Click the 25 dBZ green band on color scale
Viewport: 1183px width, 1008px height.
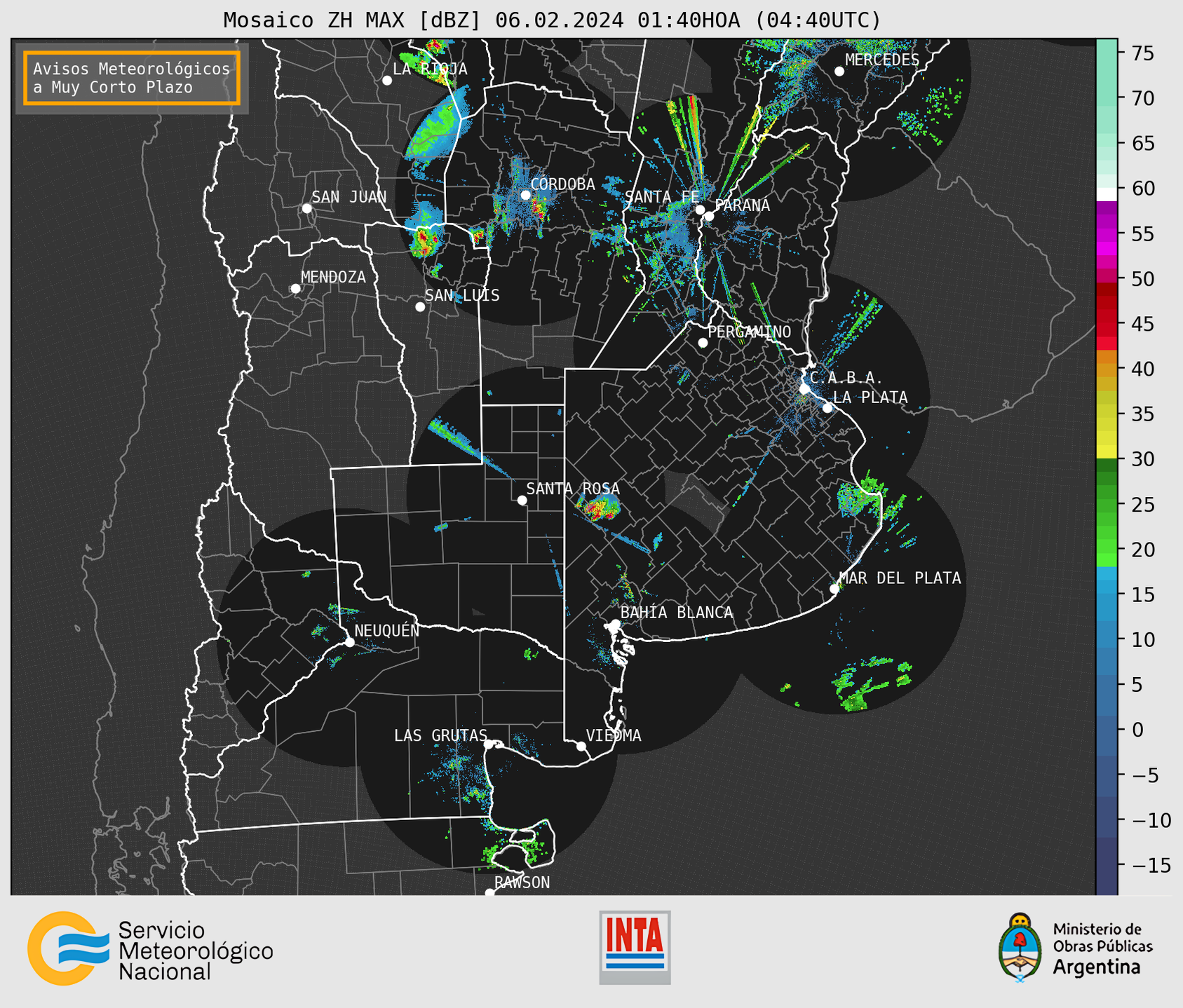pos(1107,505)
